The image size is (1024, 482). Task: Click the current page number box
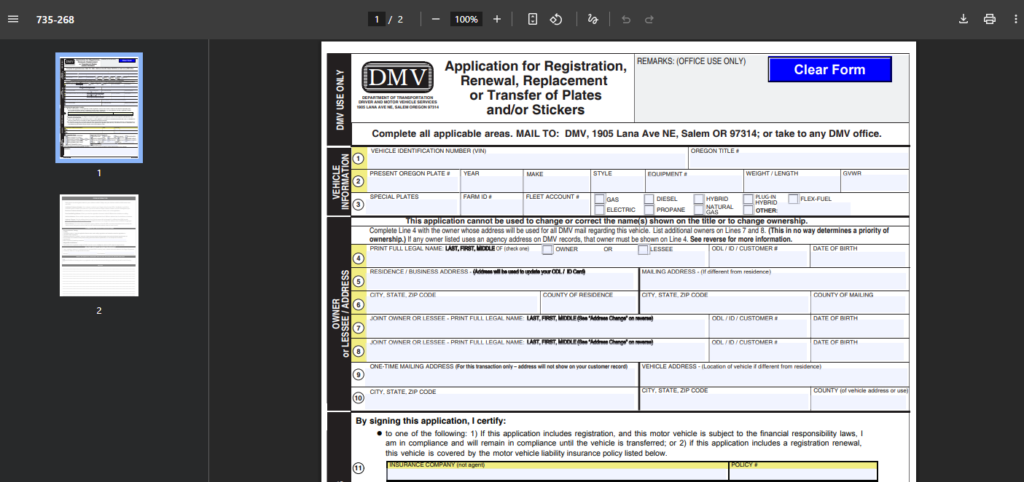coord(378,19)
